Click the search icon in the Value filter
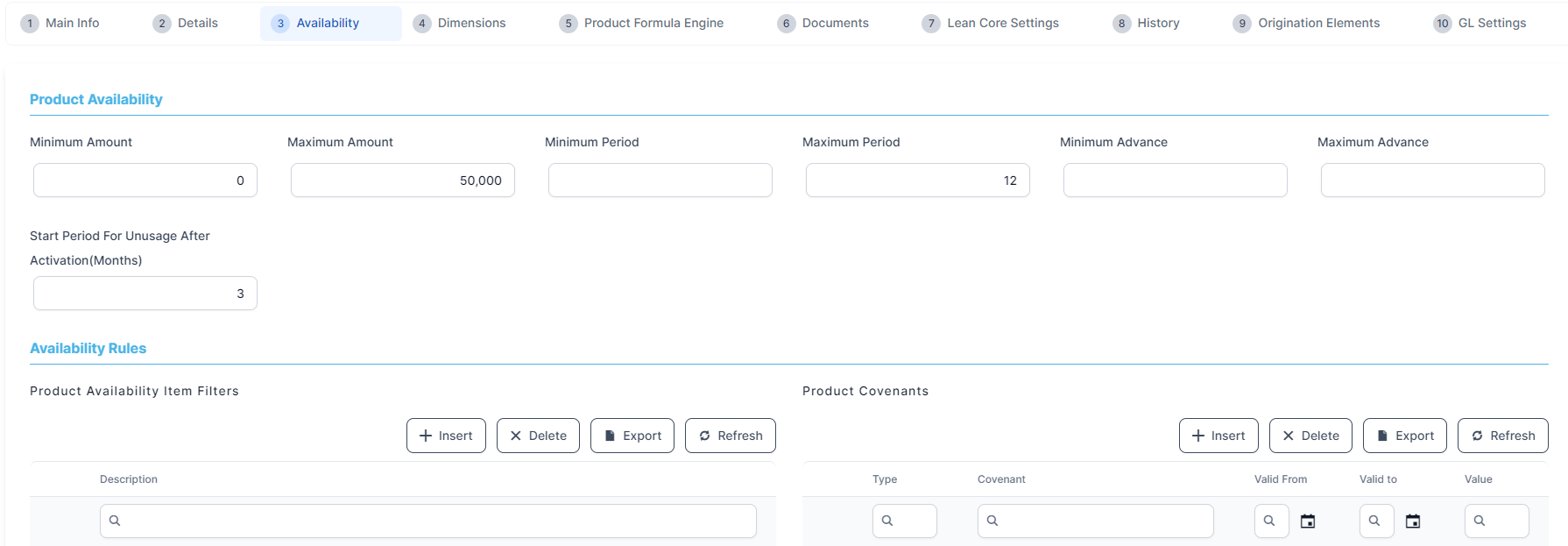The width and height of the screenshot is (1568, 546). 1480,521
